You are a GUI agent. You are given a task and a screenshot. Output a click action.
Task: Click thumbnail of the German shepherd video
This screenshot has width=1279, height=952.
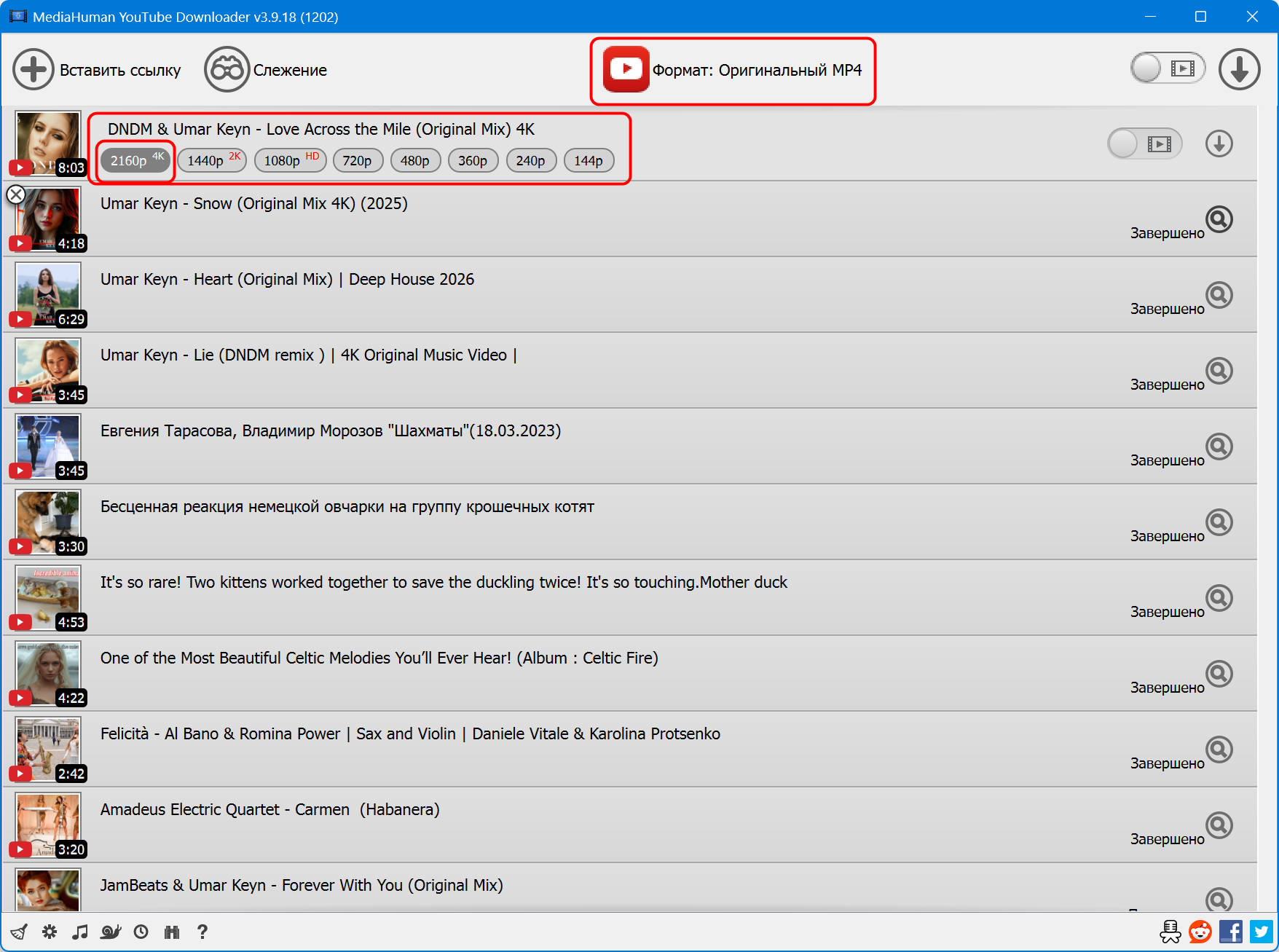point(48,522)
